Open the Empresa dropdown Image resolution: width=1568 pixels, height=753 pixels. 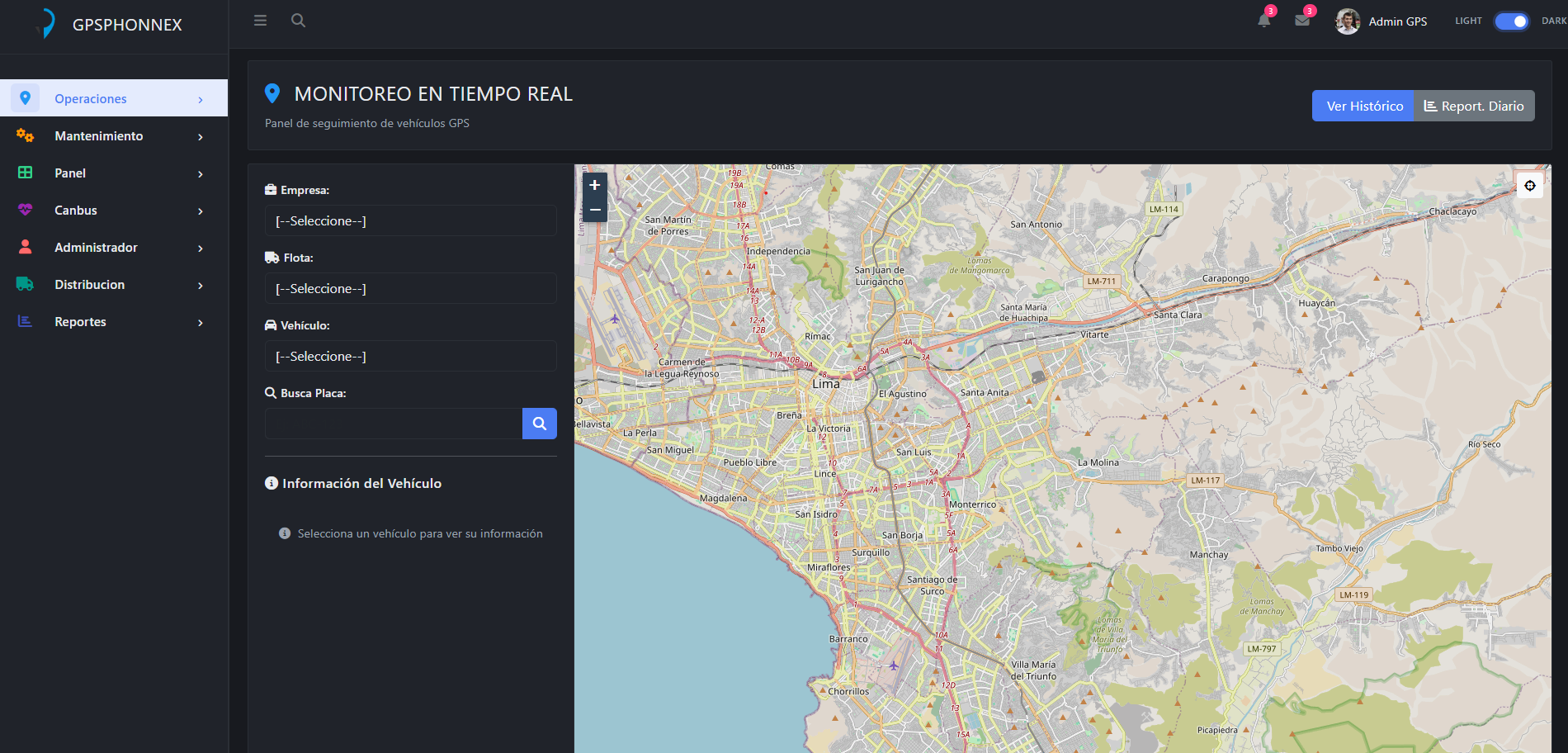[x=410, y=221]
